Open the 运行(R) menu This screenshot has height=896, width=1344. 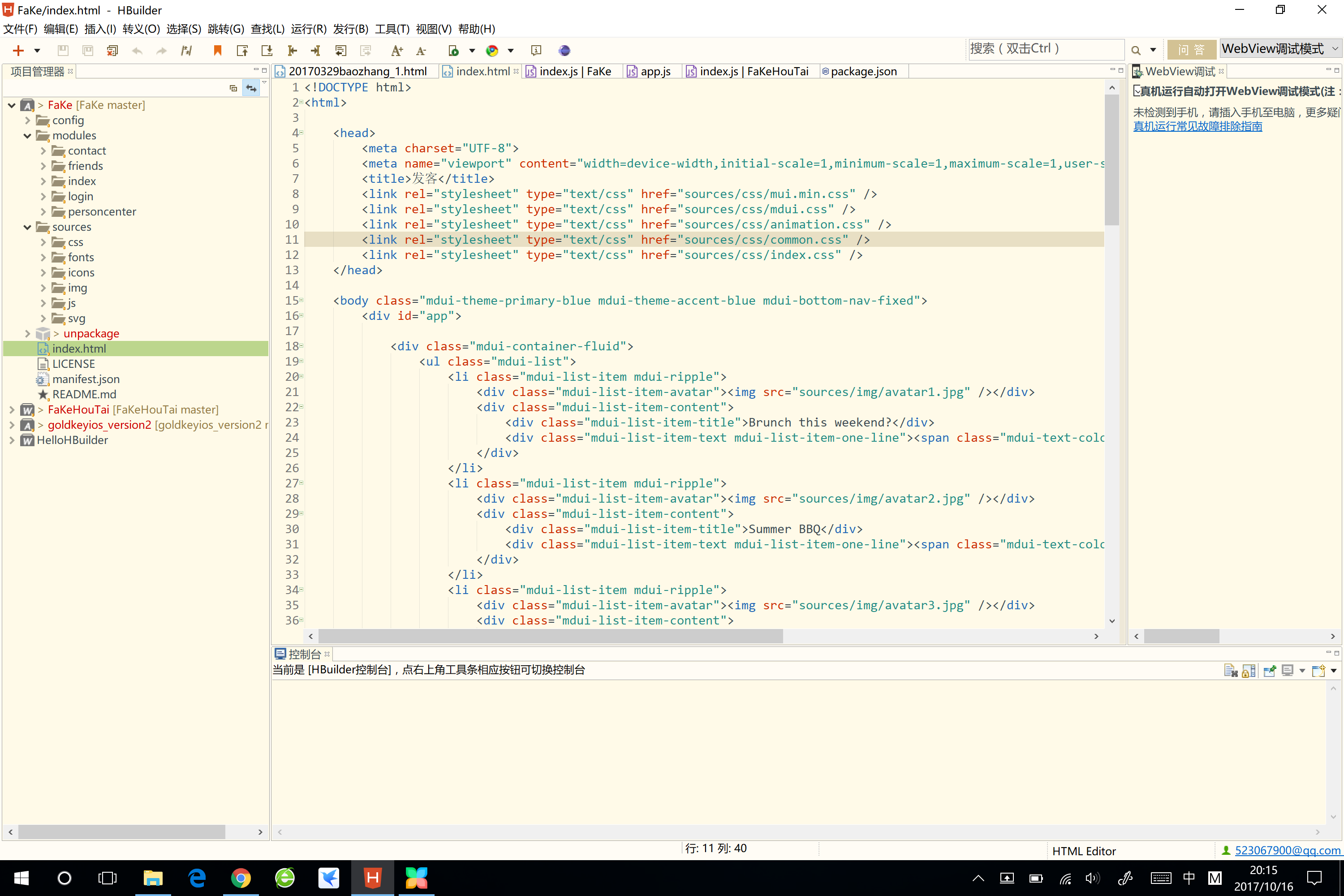(309, 29)
